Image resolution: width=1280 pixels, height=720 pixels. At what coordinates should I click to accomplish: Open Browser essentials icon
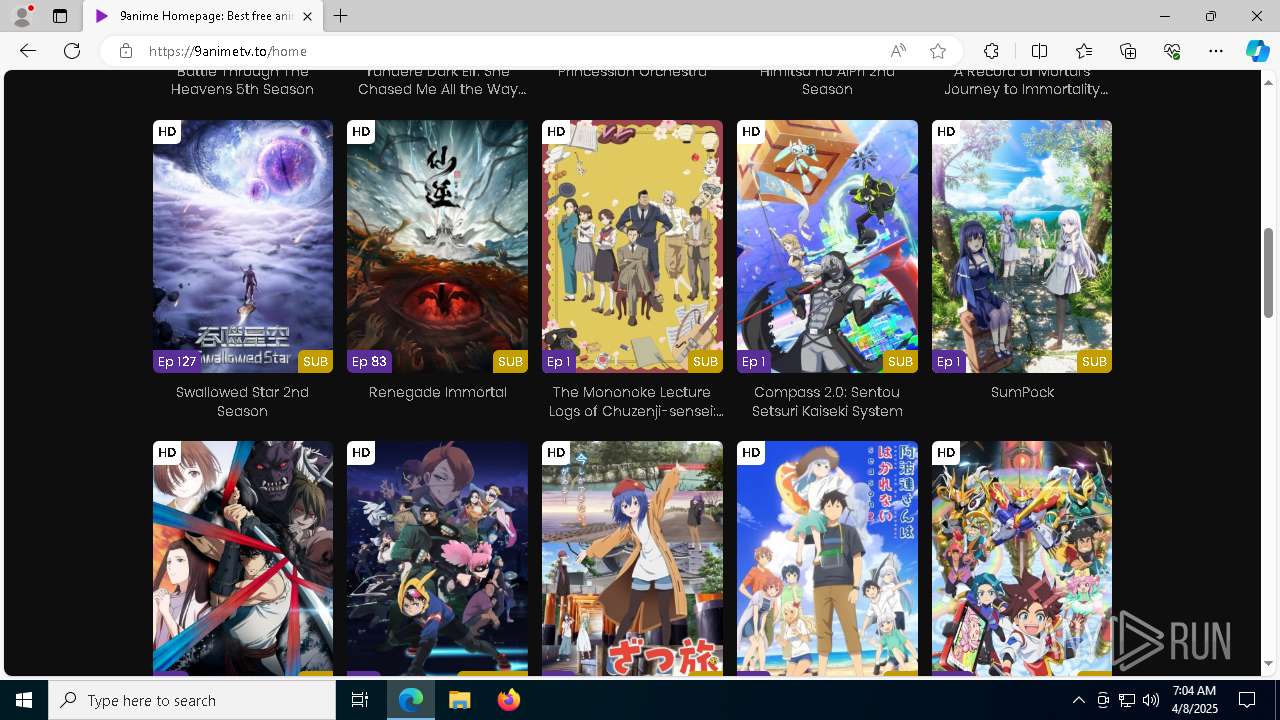pos(1172,51)
